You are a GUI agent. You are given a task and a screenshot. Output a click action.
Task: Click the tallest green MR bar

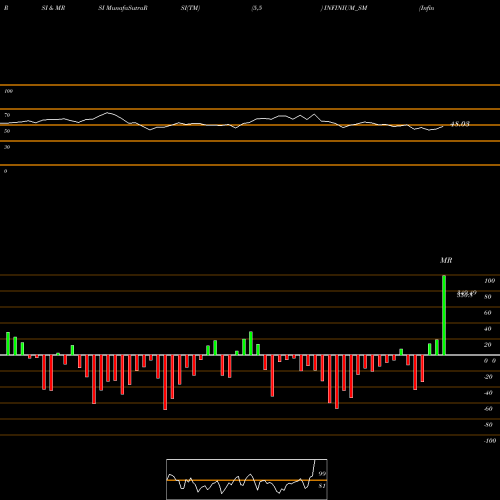[444, 315]
